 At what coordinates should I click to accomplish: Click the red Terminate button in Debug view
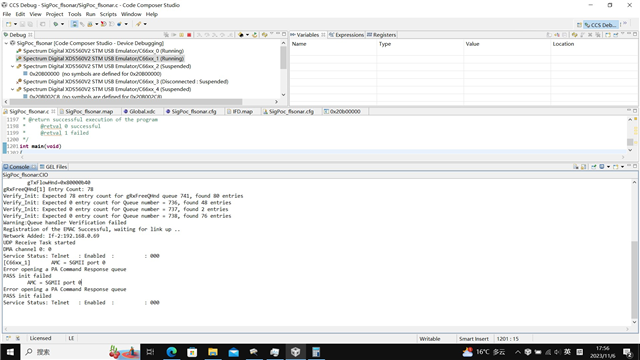click(x=189, y=35)
